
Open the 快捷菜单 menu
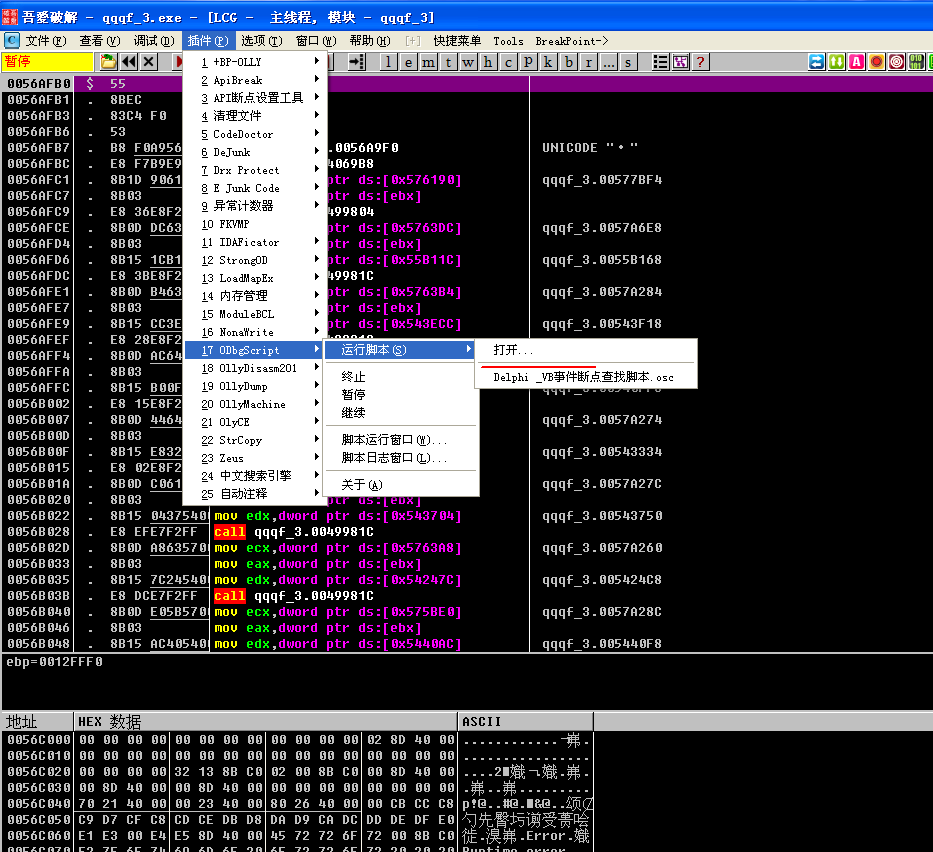(457, 40)
